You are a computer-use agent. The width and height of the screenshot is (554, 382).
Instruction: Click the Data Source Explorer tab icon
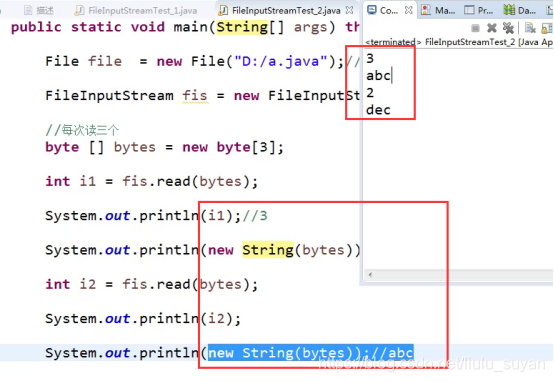(509, 10)
